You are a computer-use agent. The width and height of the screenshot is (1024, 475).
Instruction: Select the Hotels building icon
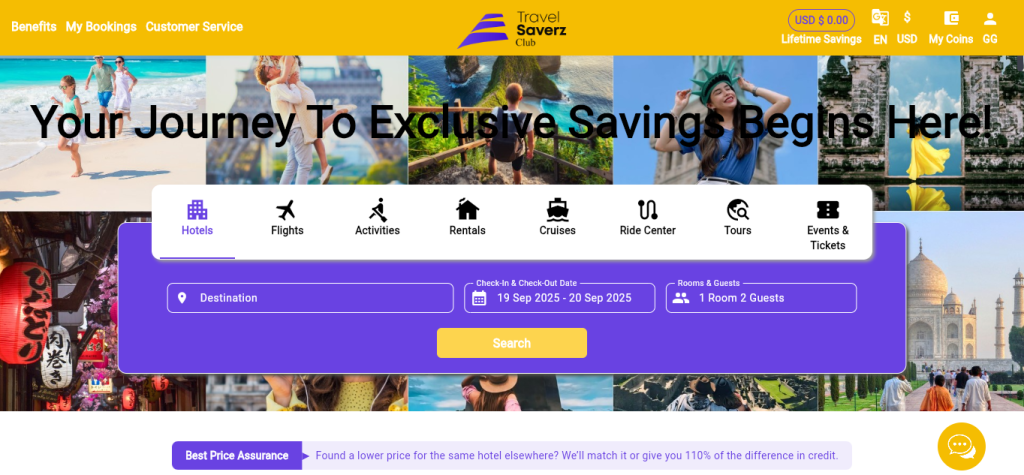(x=197, y=210)
